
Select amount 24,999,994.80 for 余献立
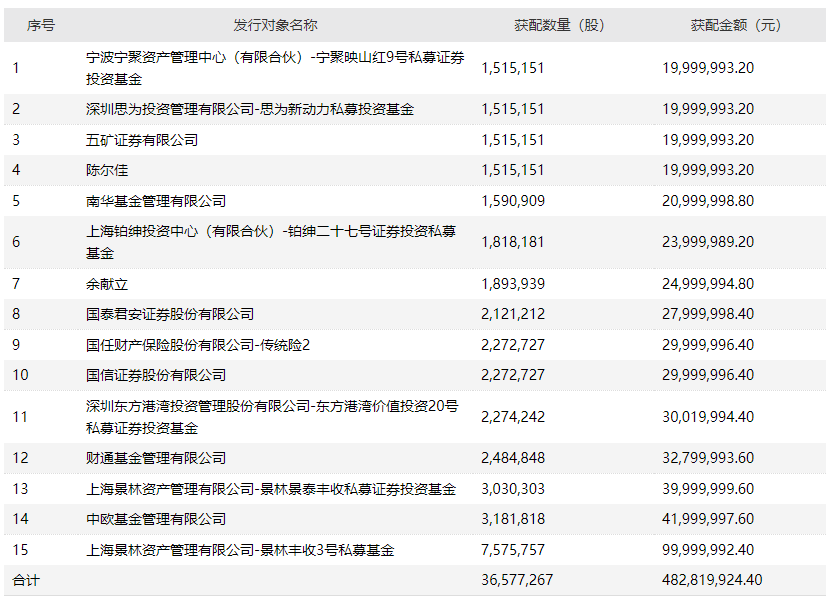coord(708,284)
